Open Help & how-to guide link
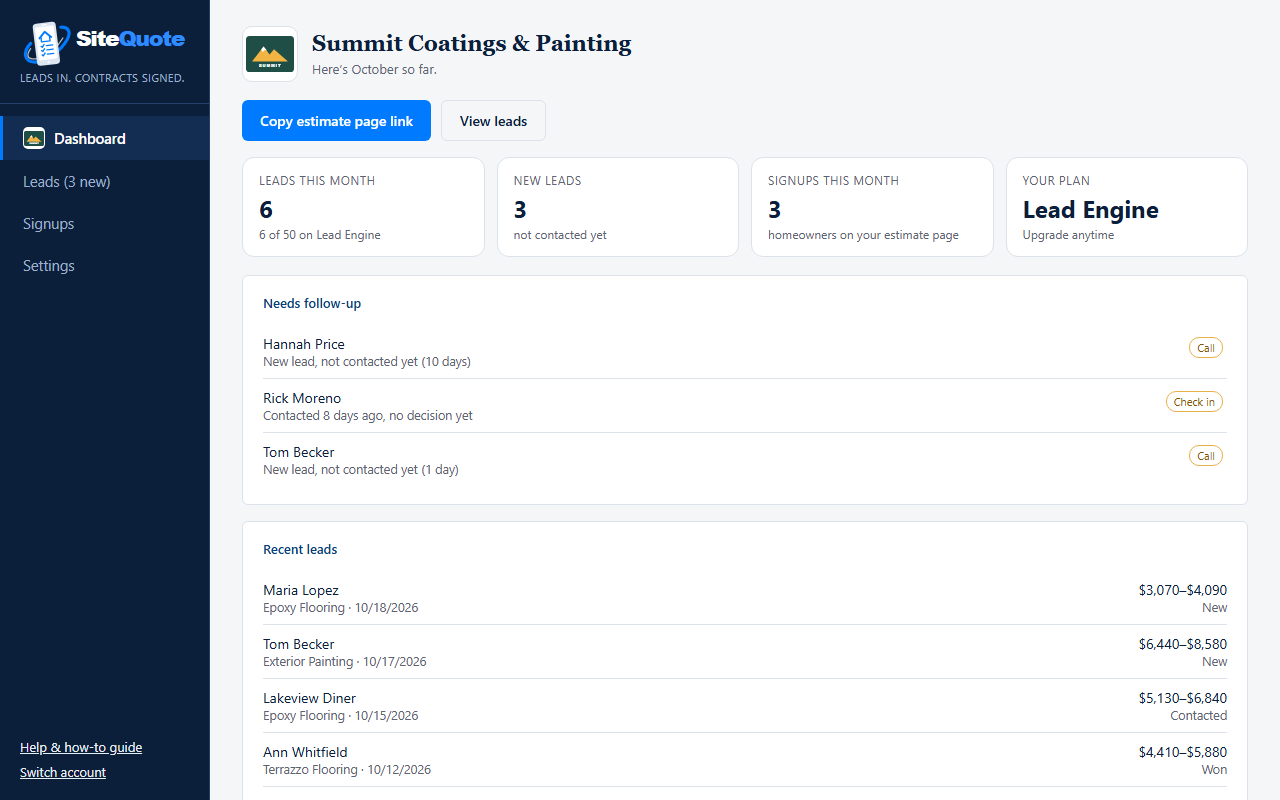 tap(81, 747)
